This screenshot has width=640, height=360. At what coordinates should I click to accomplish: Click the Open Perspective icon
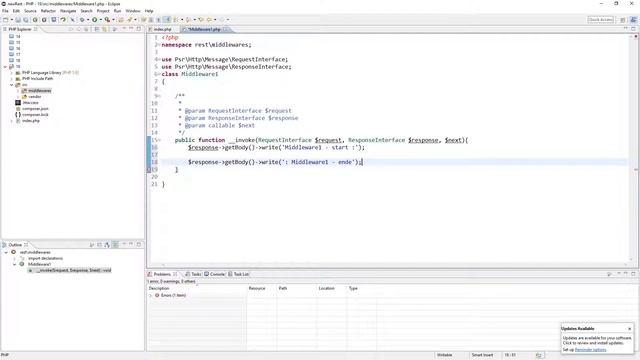coord(623,20)
